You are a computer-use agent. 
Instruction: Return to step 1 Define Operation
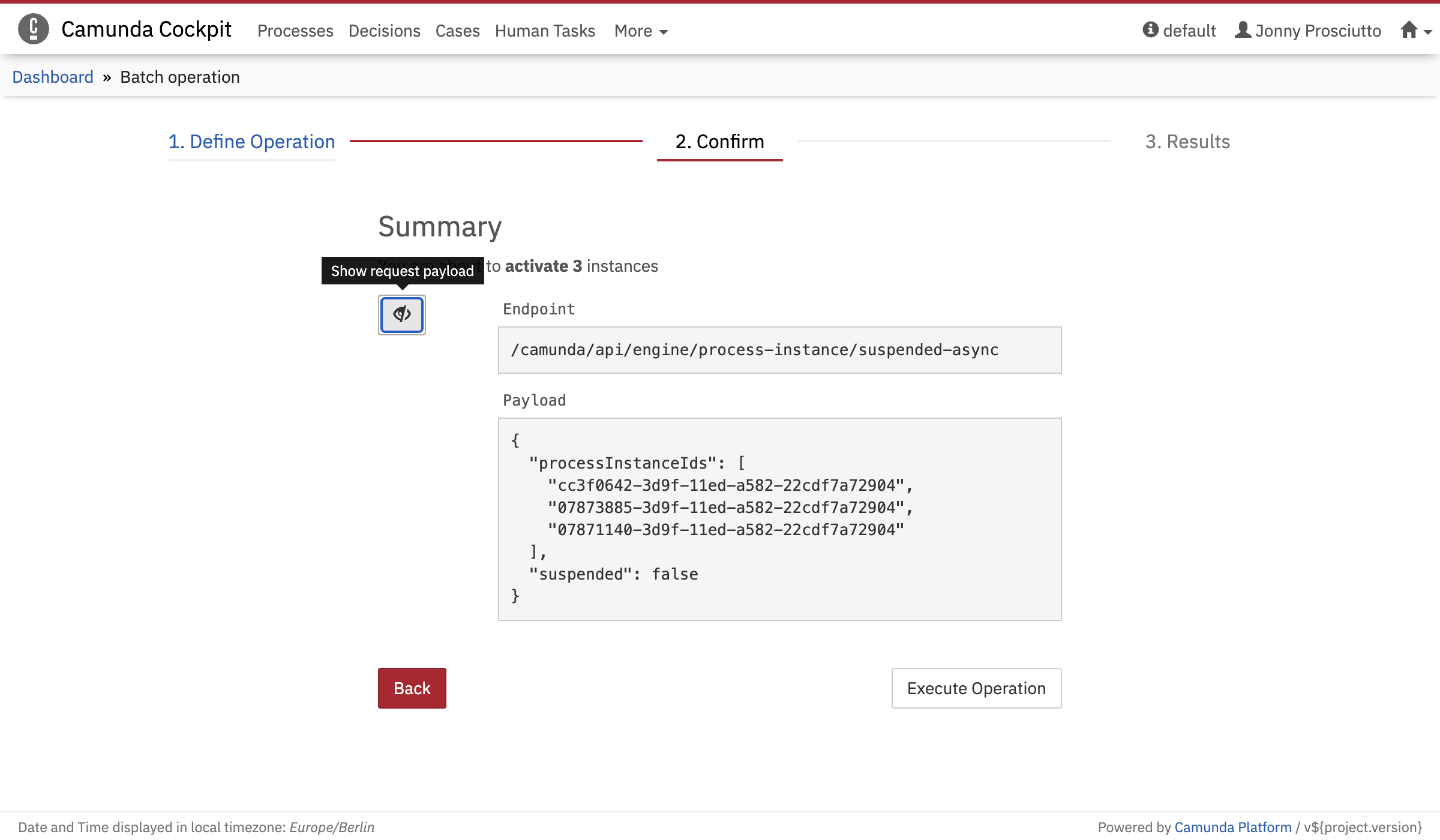click(x=251, y=142)
